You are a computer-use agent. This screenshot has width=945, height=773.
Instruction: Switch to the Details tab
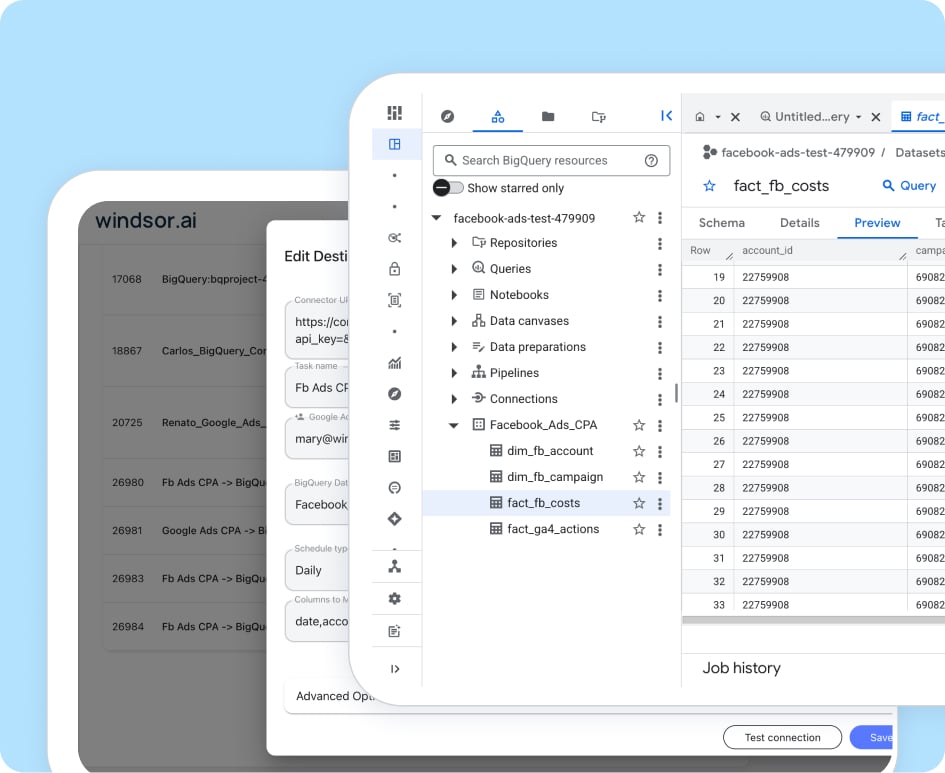(799, 223)
